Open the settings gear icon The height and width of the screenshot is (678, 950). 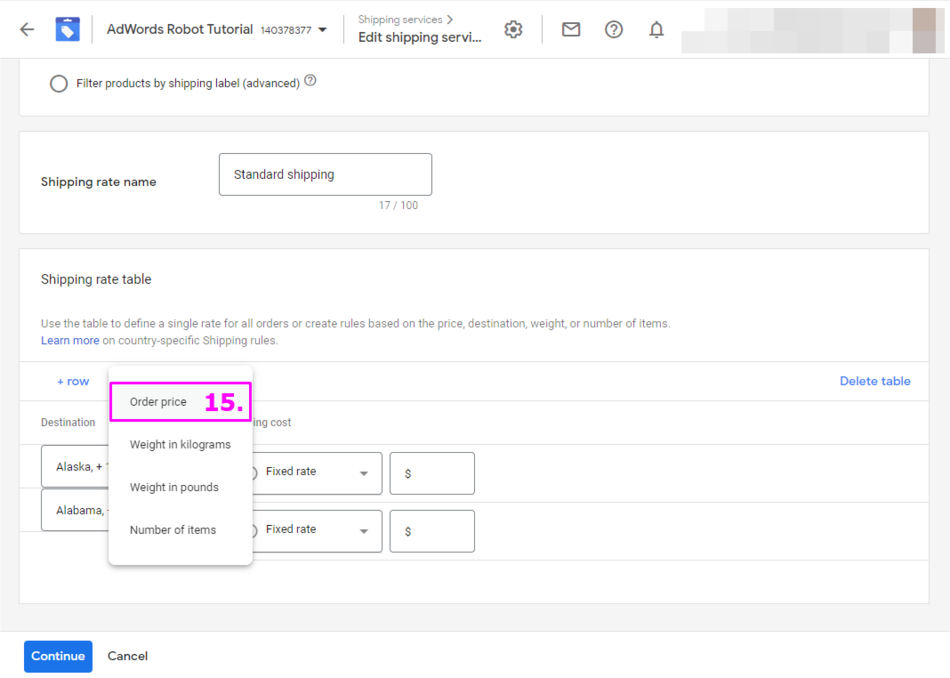point(513,29)
